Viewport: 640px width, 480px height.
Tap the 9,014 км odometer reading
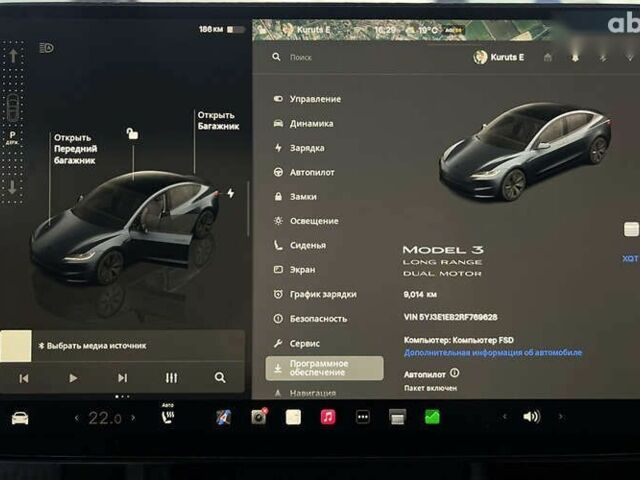coord(420,294)
